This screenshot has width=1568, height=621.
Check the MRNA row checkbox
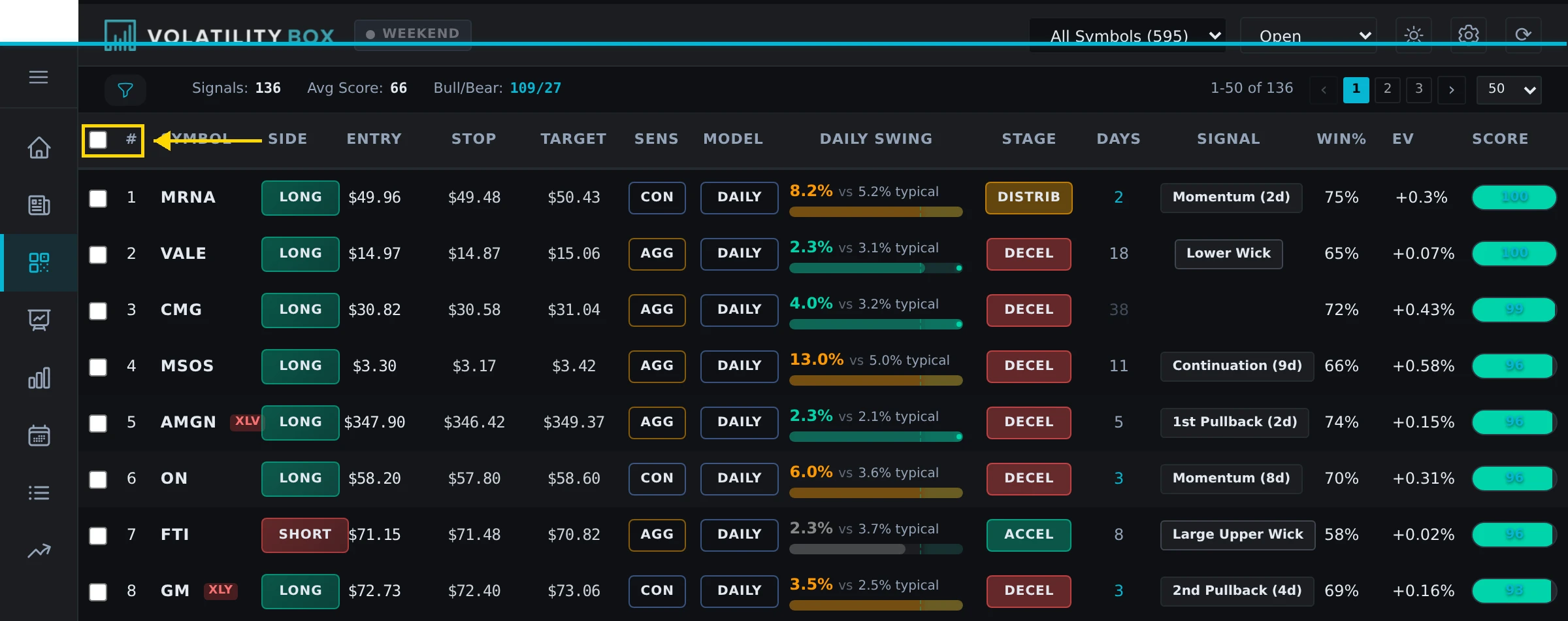pyautogui.click(x=98, y=198)
